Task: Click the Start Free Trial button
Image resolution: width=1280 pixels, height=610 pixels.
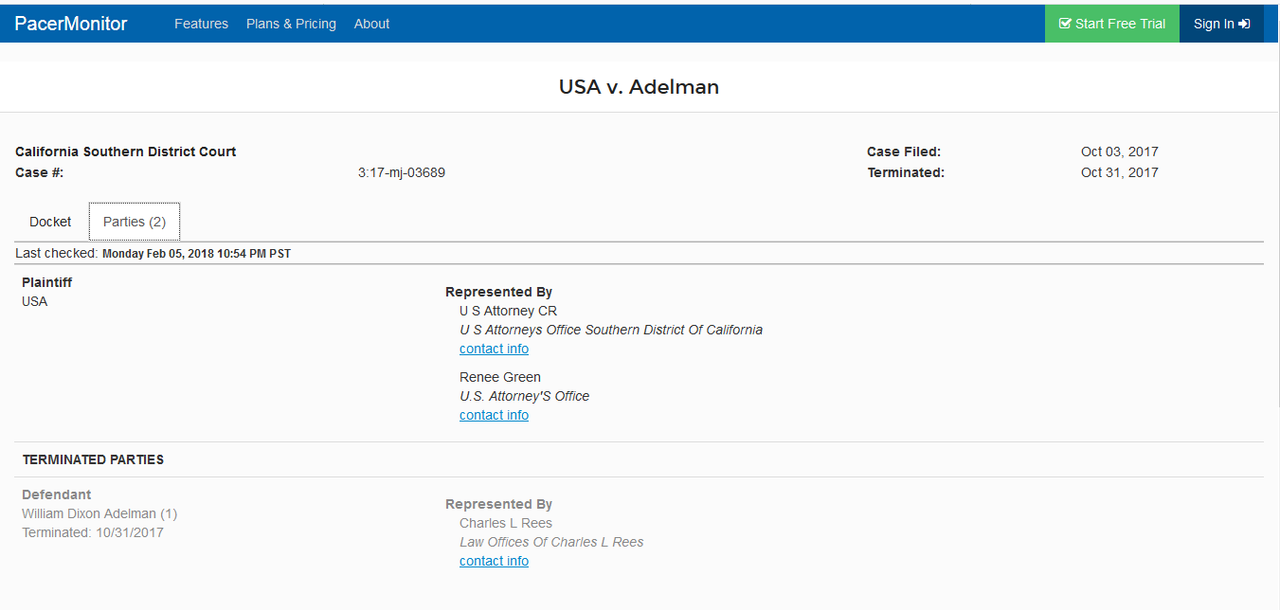Action: (1112, 23)
